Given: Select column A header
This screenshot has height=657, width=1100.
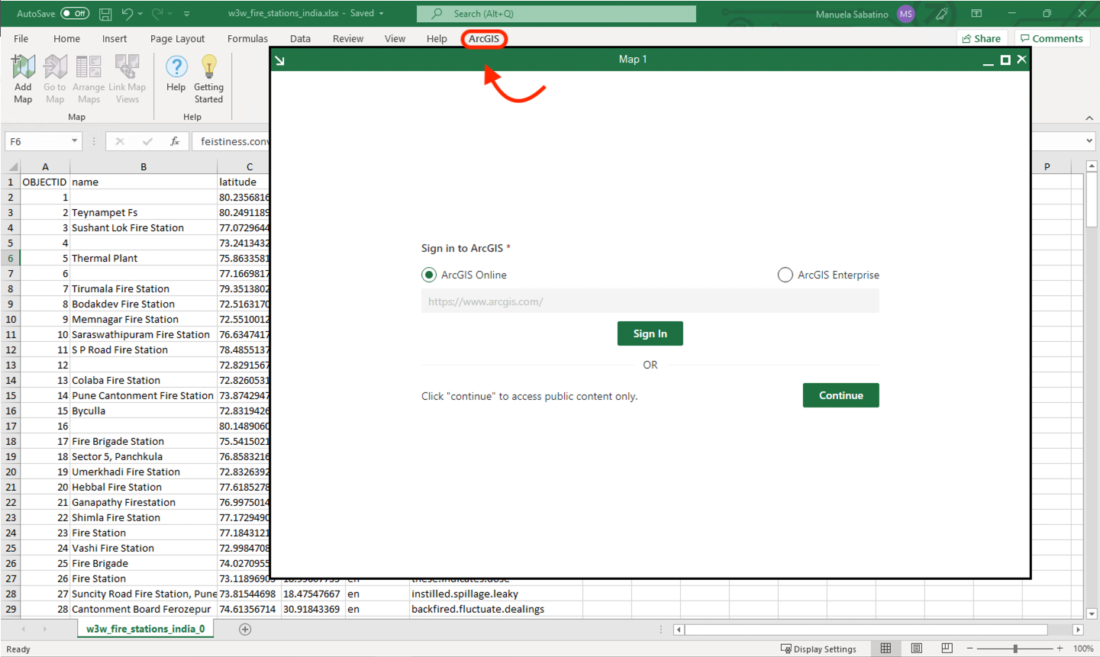Looking at the screenshot, I should 45,166.
